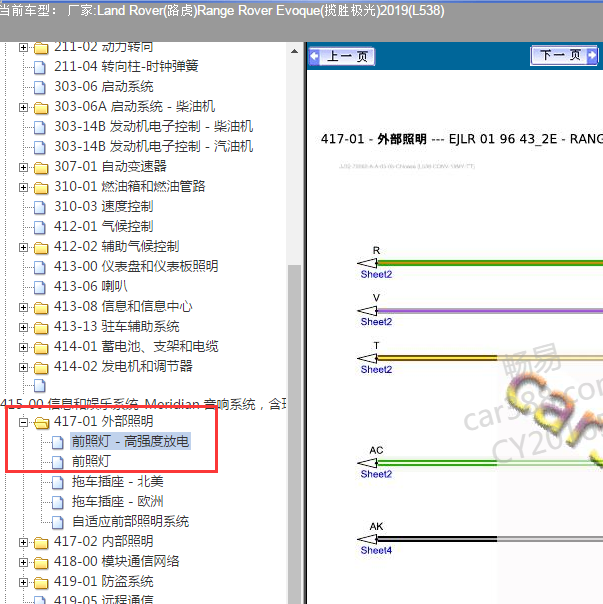Click page icon of 412-01 气候控制
Screen dimensions: 603x604
click(x=40, y=227)
